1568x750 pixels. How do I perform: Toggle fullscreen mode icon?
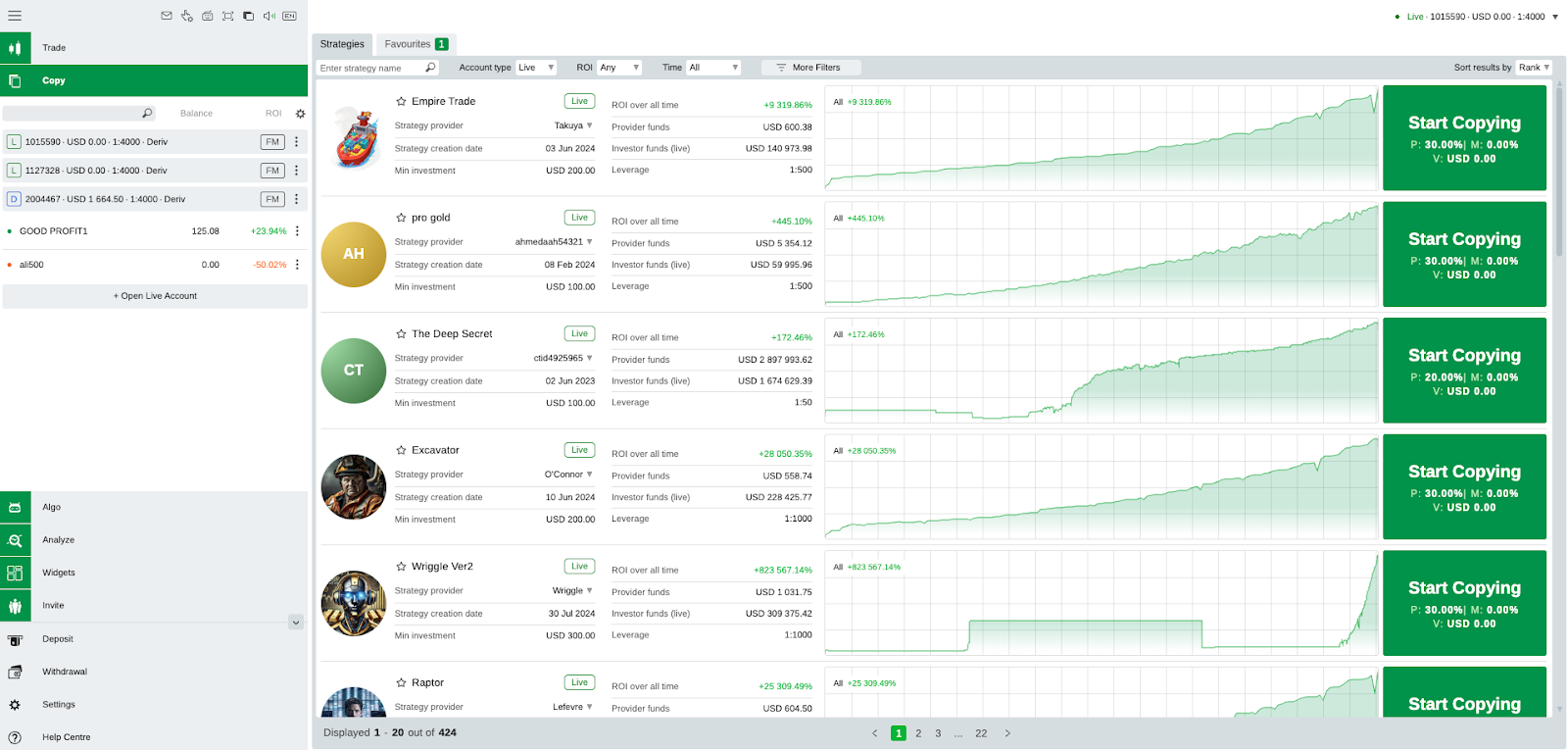[x=228, y=16]
